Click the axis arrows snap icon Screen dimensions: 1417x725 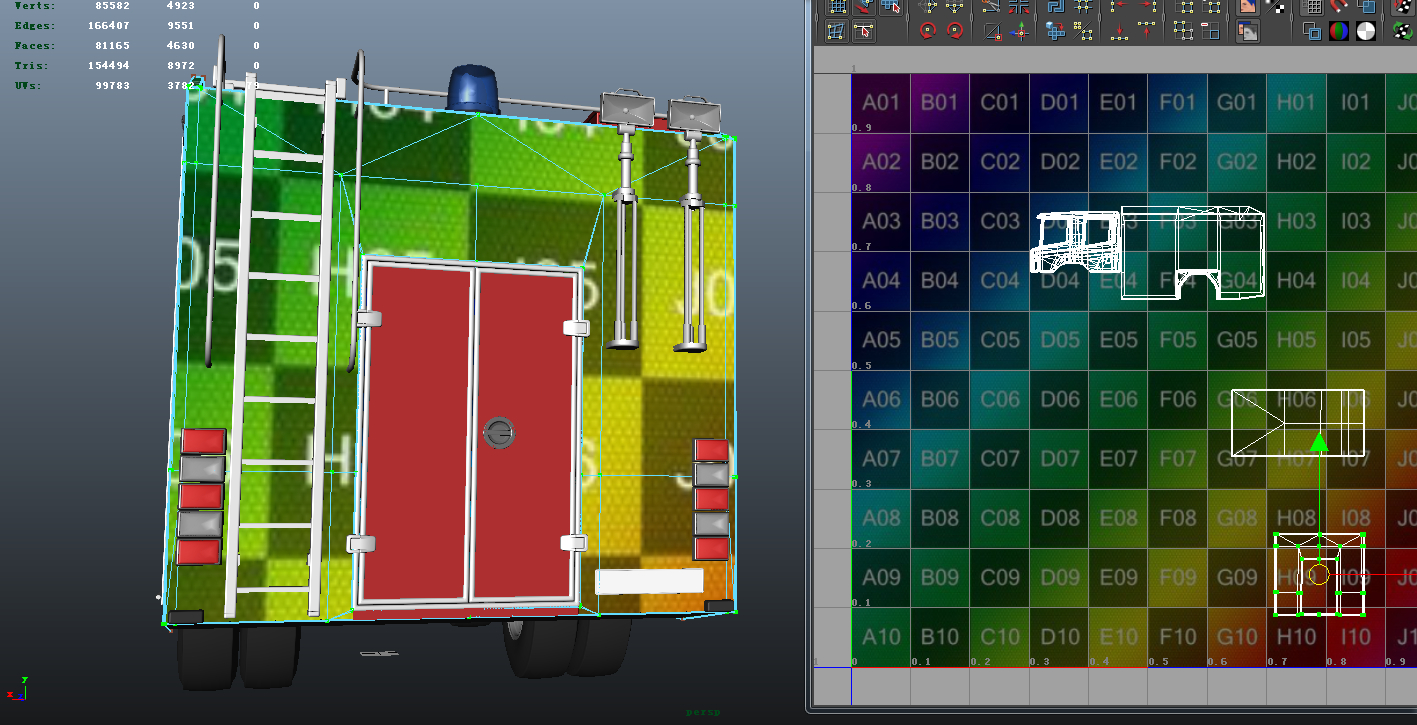click(1019, 31)
